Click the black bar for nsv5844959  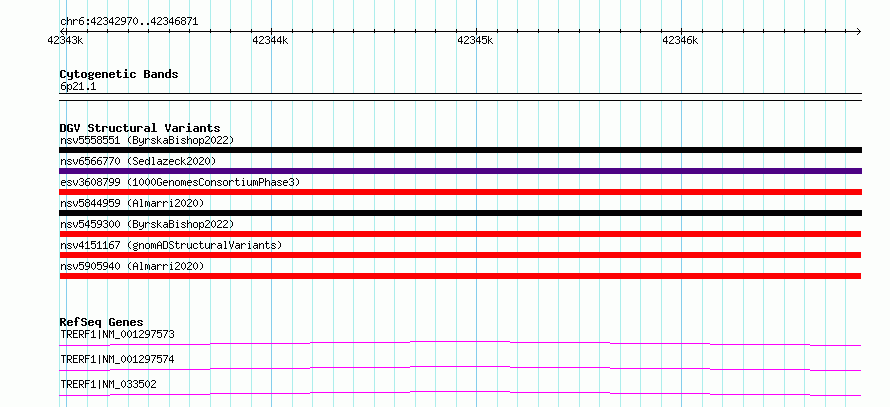(x=460, y=213)
